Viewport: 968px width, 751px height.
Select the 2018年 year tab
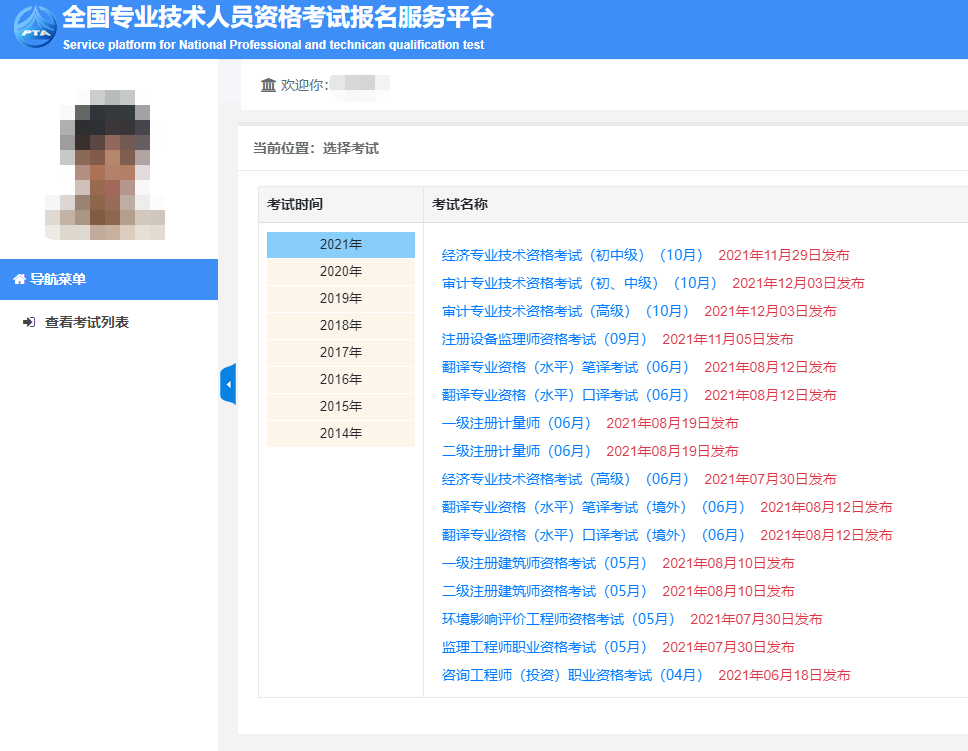[x=341, y=325]
